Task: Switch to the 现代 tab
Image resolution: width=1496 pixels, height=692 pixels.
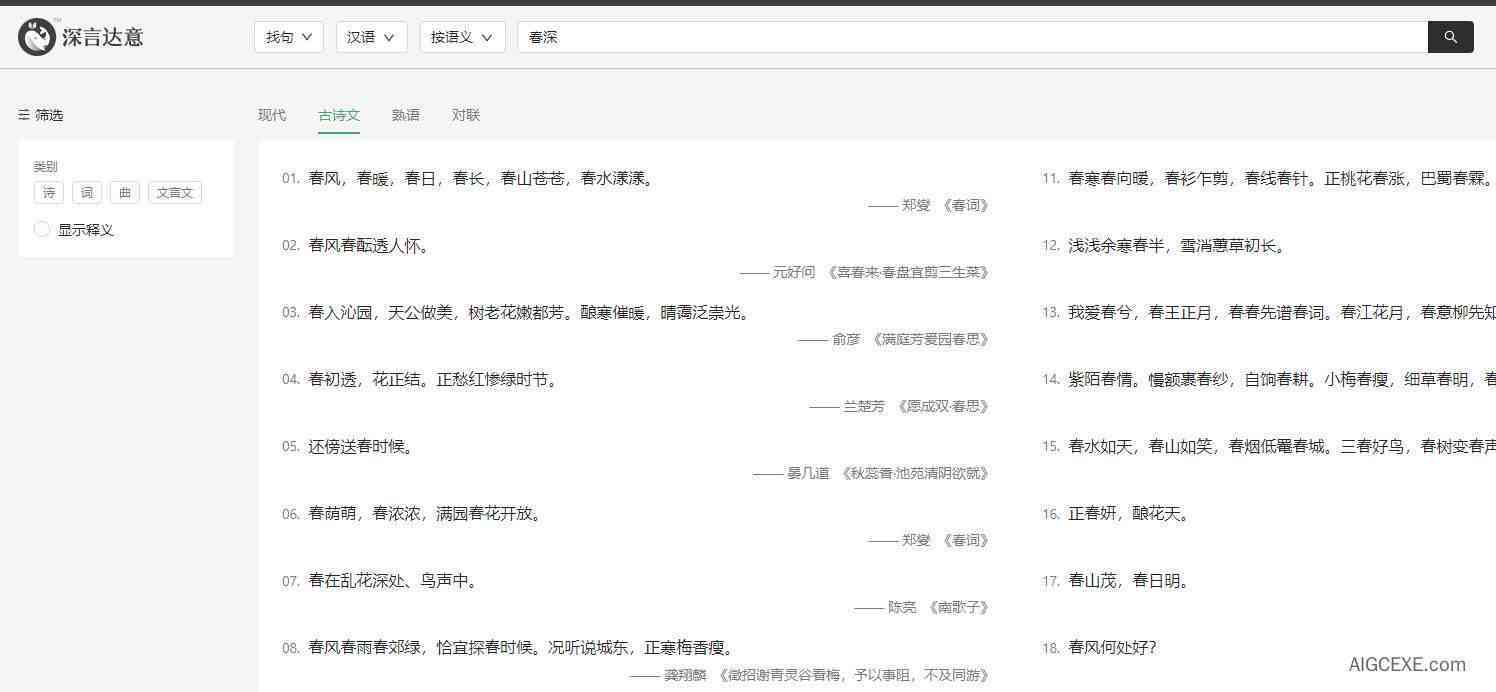Action: point(272,115)
